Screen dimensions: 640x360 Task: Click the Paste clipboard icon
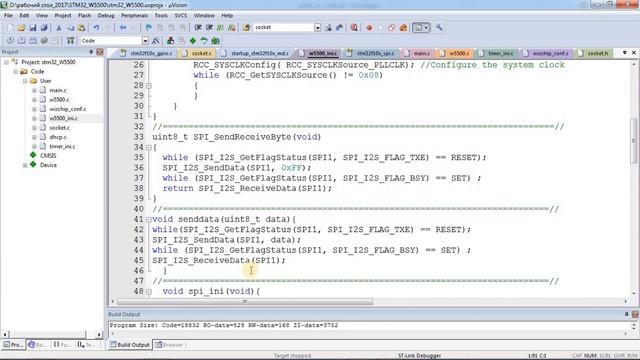click(82, 28)
